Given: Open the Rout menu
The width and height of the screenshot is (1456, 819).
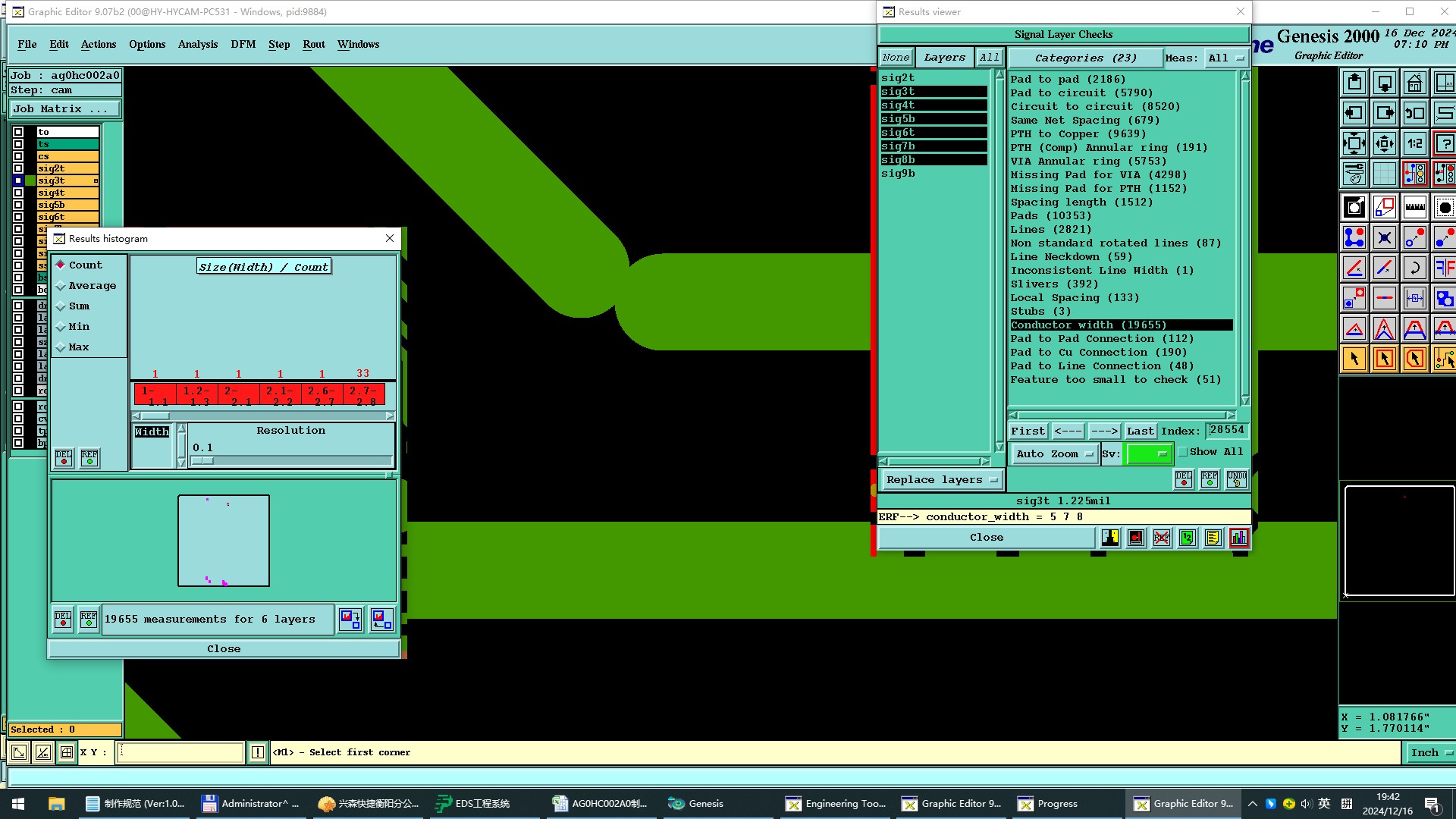Looking at the screenshot, I should 314,45.
